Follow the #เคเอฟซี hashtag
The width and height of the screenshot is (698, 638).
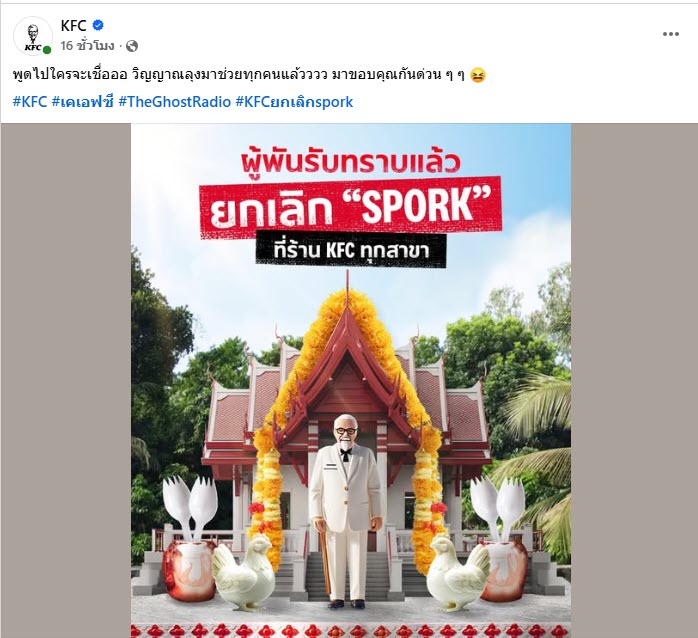coord(83,102)
